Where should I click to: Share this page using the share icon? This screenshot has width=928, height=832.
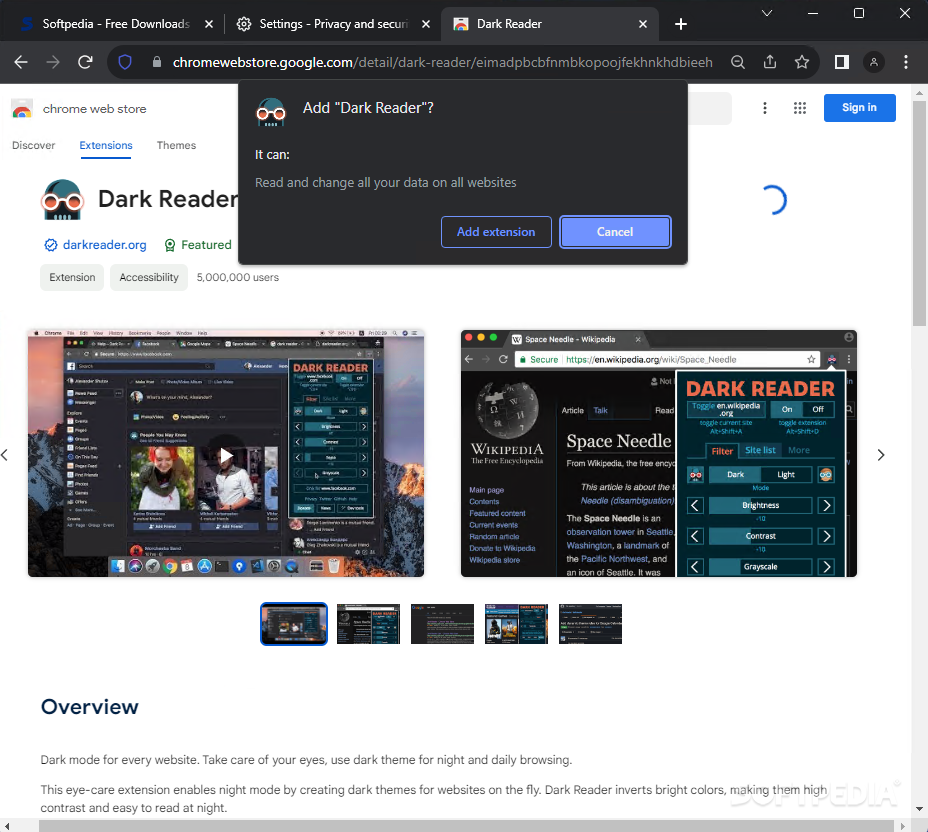[770, 62]
